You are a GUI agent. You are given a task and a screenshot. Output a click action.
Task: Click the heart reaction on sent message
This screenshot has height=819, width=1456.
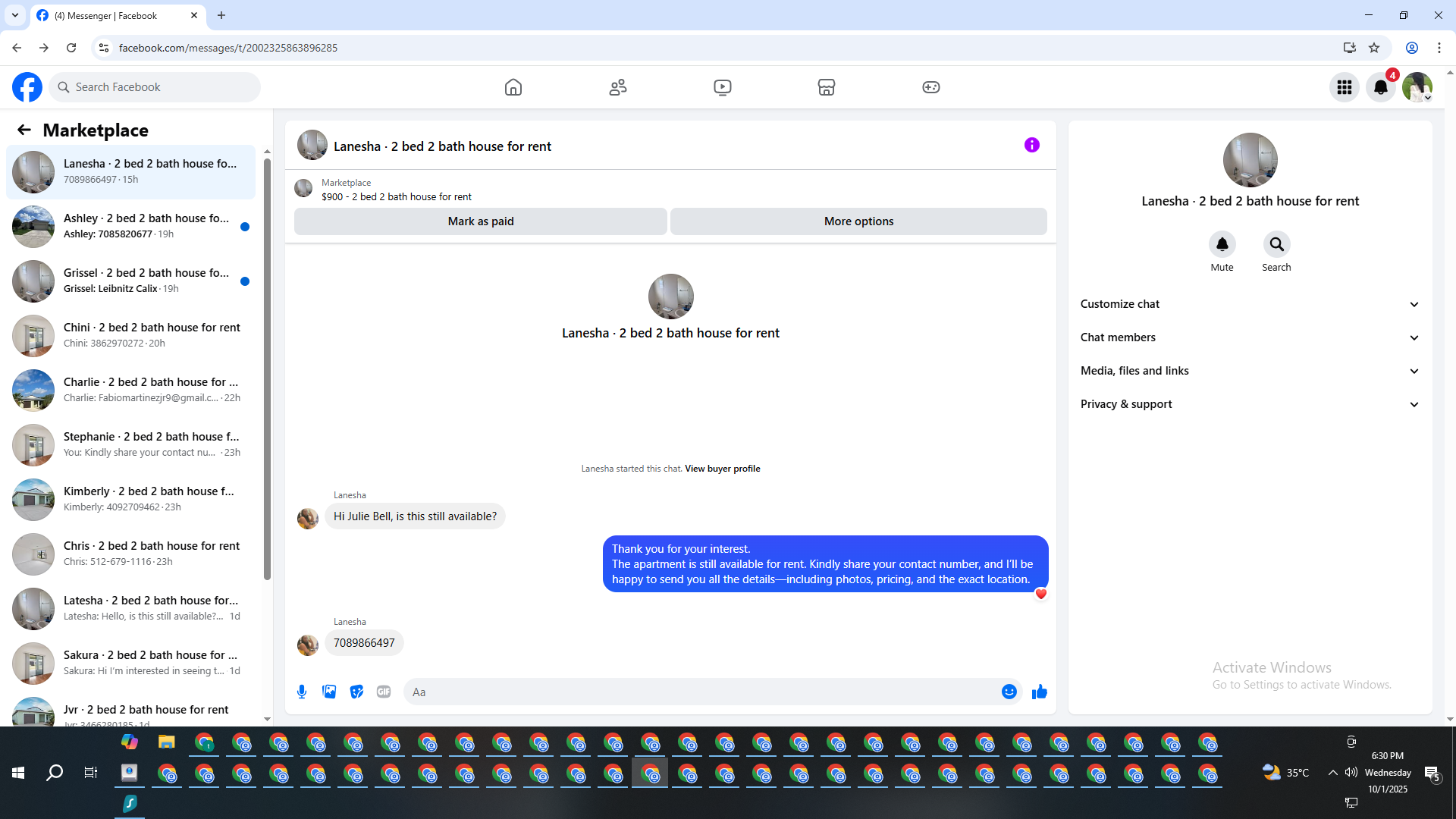pos(1041,594)
